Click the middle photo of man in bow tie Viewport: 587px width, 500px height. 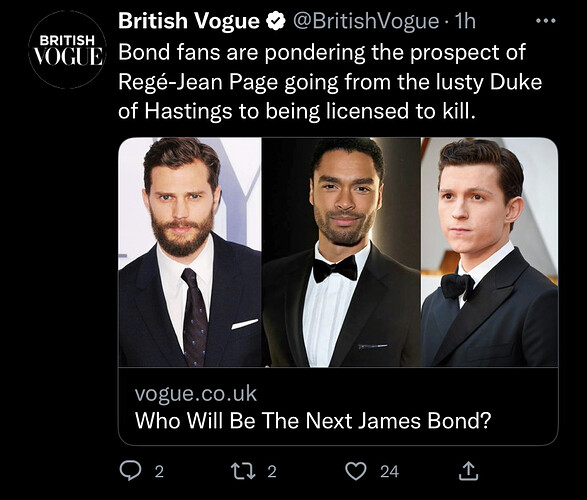coord(341,252)
